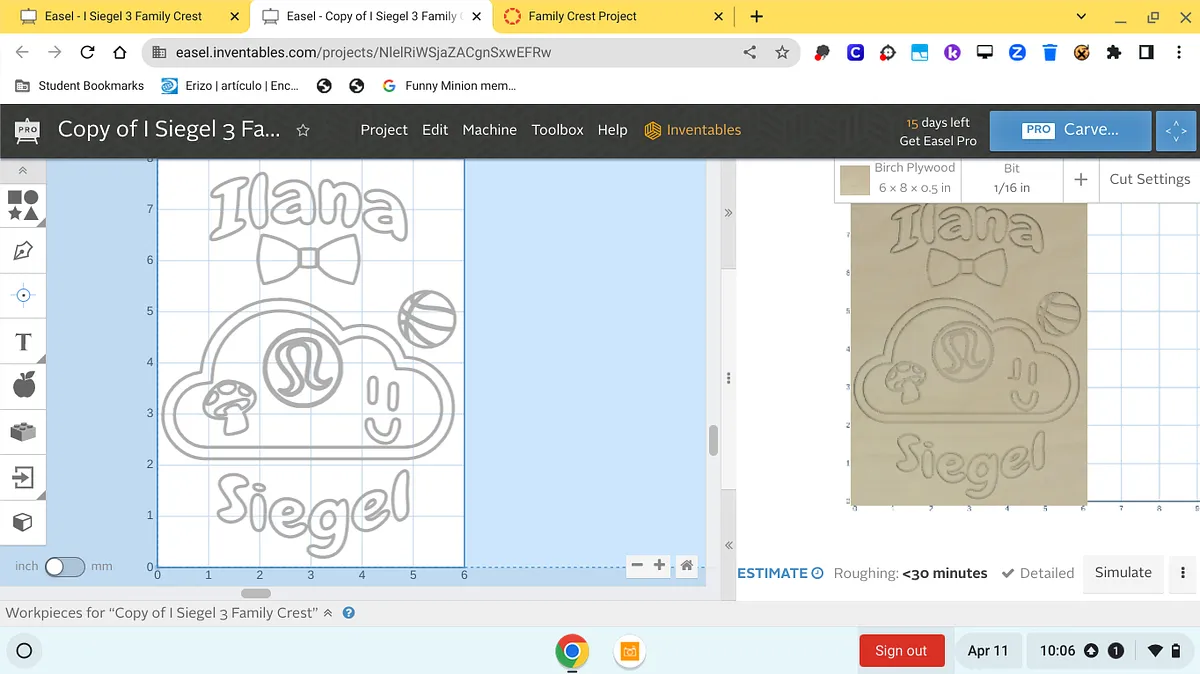Open Cut Settings panel
Screen dimensions: 1200x674
1150,179
